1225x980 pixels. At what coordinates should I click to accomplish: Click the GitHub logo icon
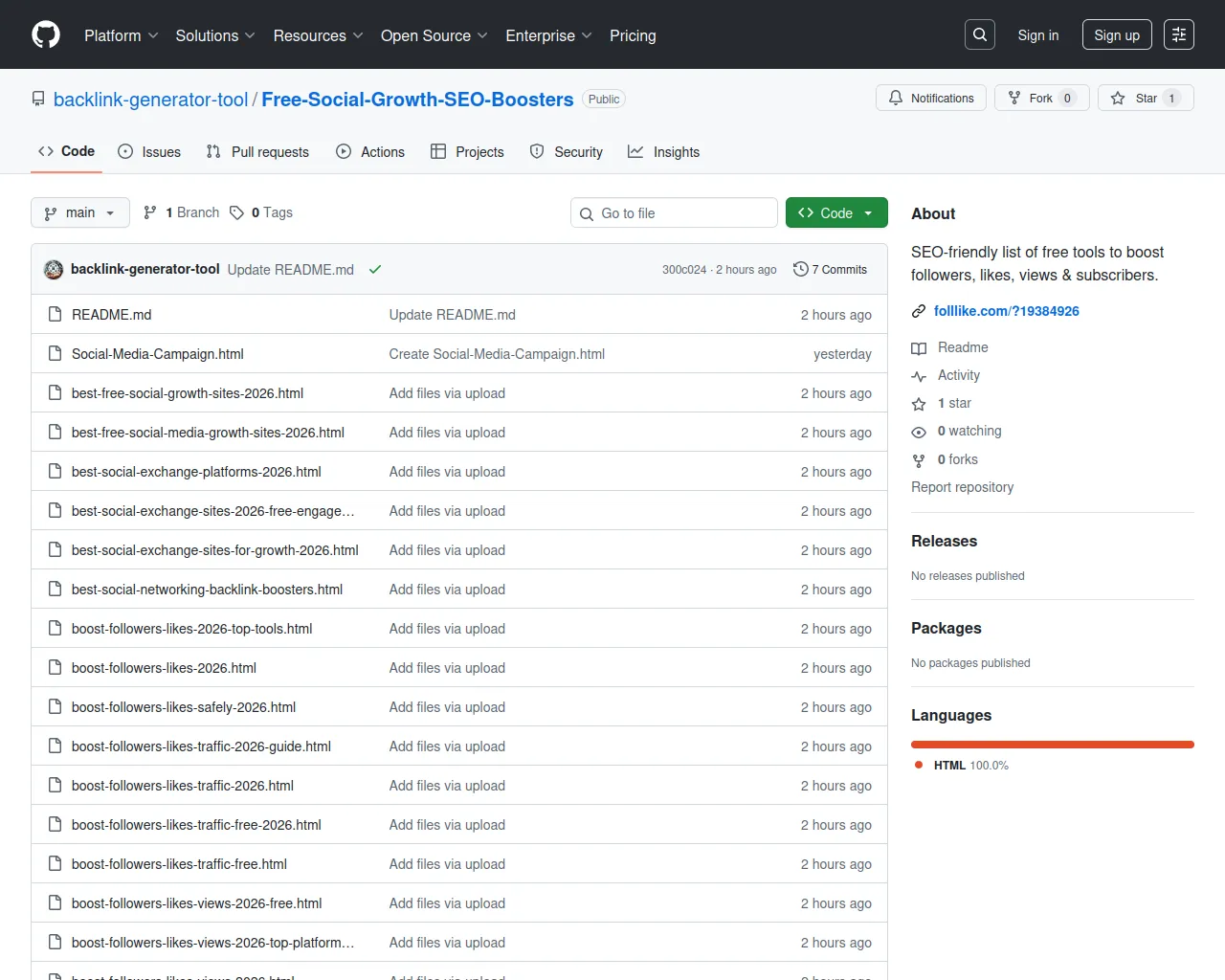point(46,35)
